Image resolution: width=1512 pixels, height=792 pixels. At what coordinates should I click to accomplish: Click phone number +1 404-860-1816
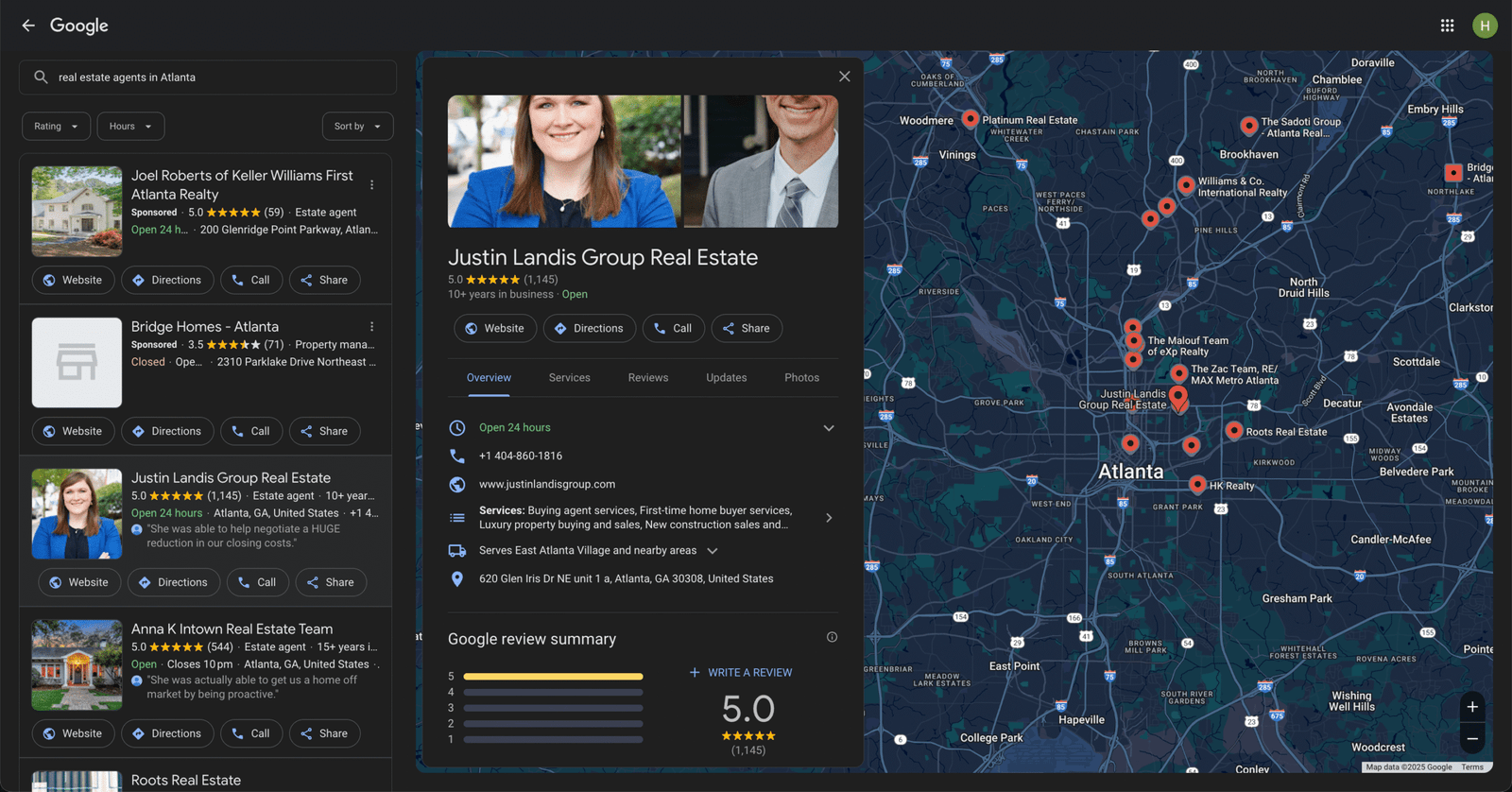(521, 456)
